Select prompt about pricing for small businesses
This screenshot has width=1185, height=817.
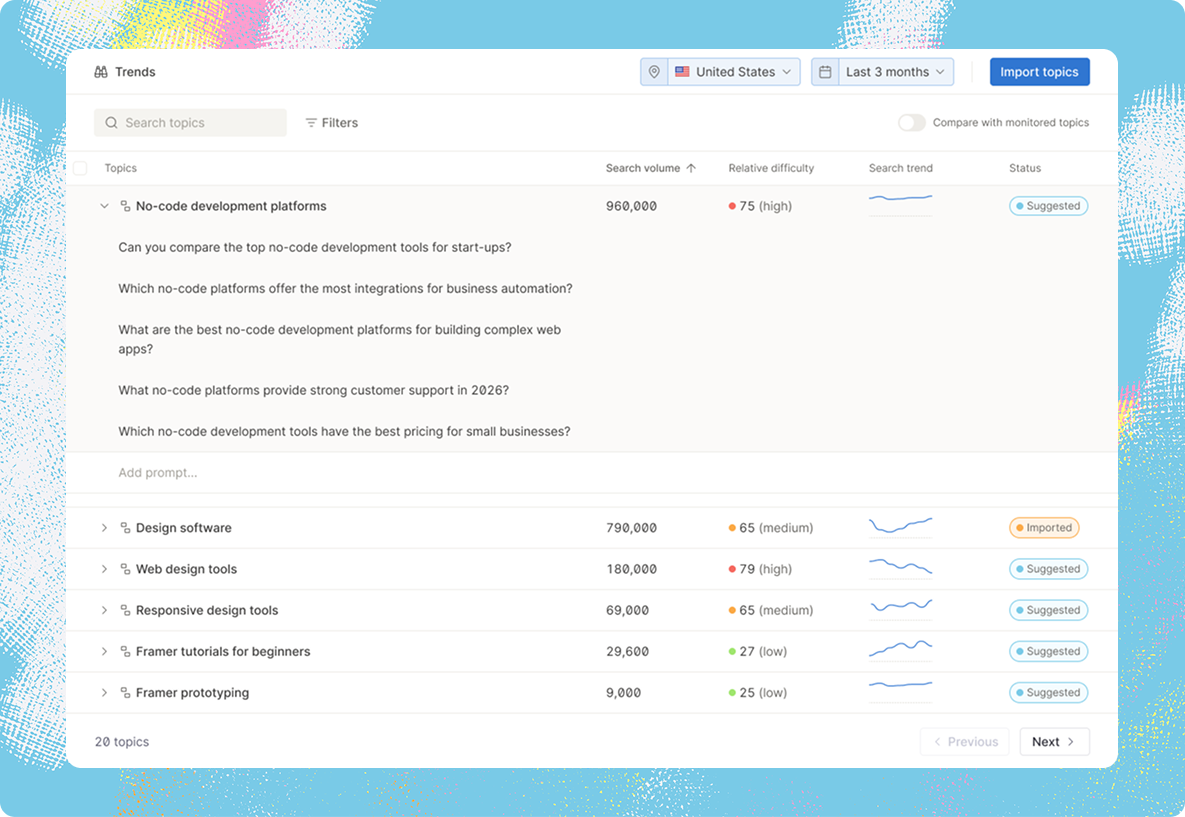(x=345, y=432)
